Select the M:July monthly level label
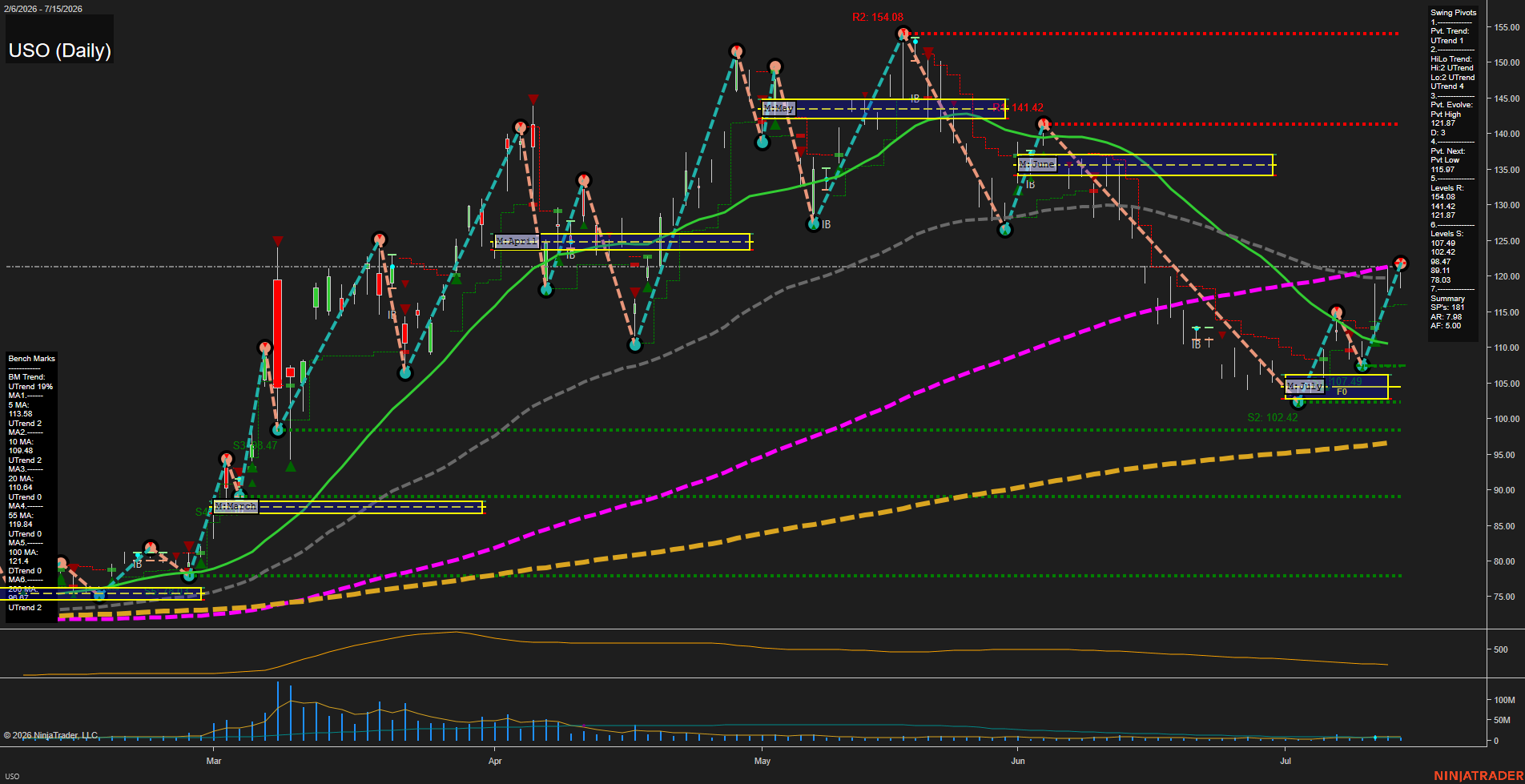The height and width of the screenshot is (784, 1525). pyautogui.click(x=1305, y=386)
